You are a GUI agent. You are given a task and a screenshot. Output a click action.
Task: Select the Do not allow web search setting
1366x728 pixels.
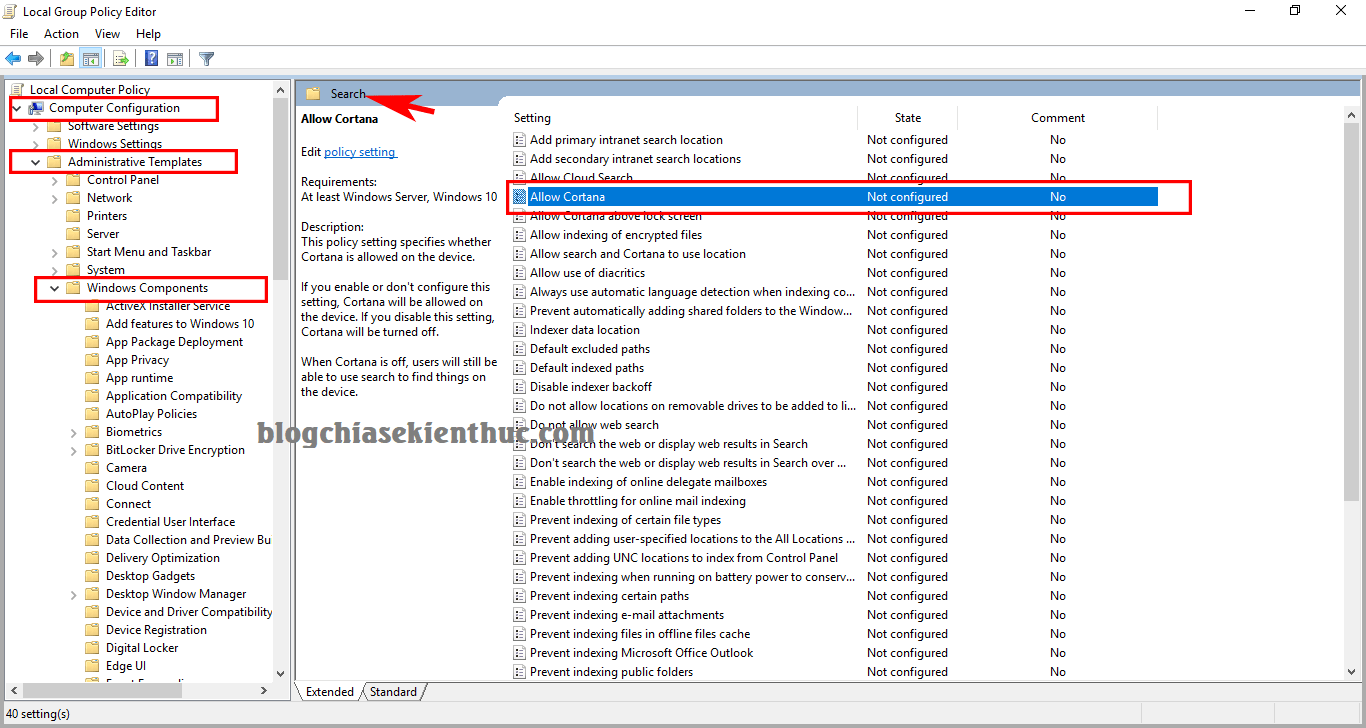pos(594,425)
